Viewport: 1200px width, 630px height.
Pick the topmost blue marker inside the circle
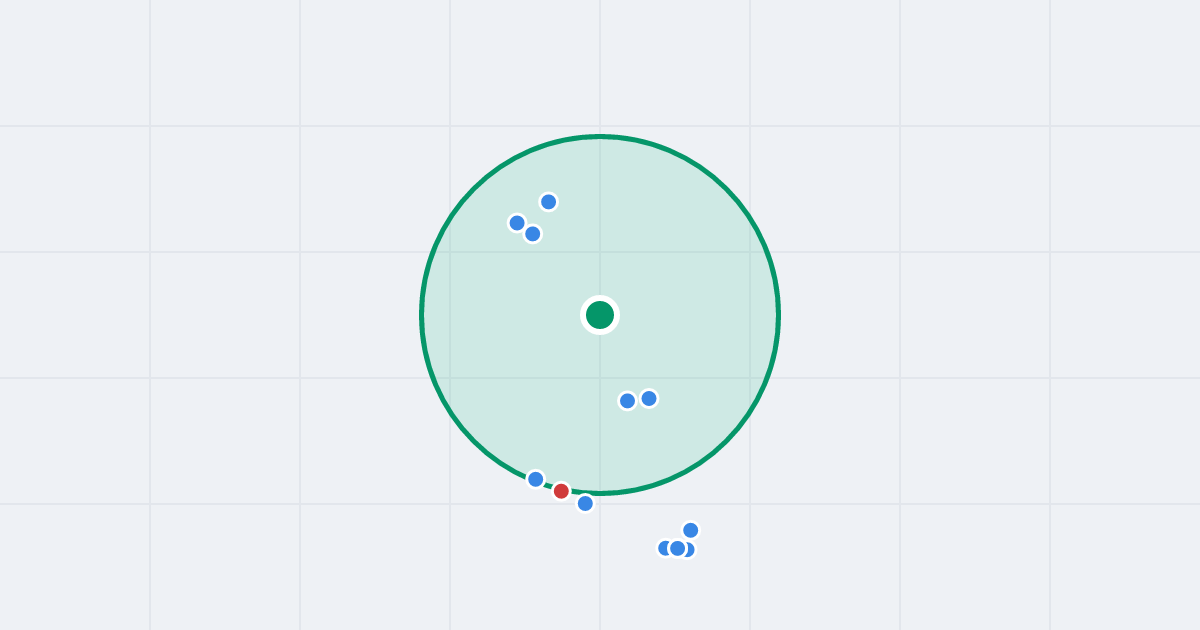click(x=548, y=202)
